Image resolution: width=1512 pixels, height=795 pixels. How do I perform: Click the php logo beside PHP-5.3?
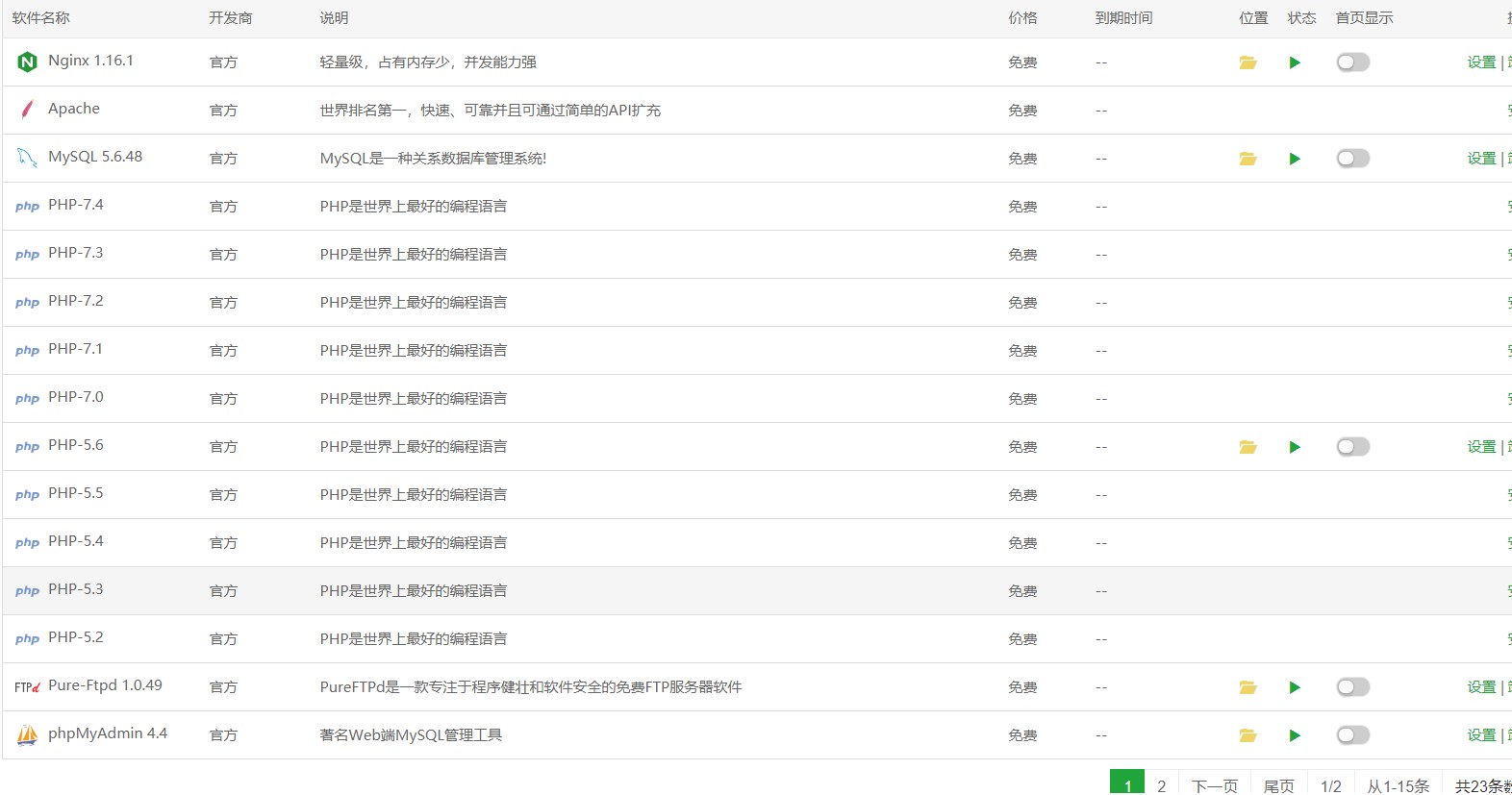(27, 591)
